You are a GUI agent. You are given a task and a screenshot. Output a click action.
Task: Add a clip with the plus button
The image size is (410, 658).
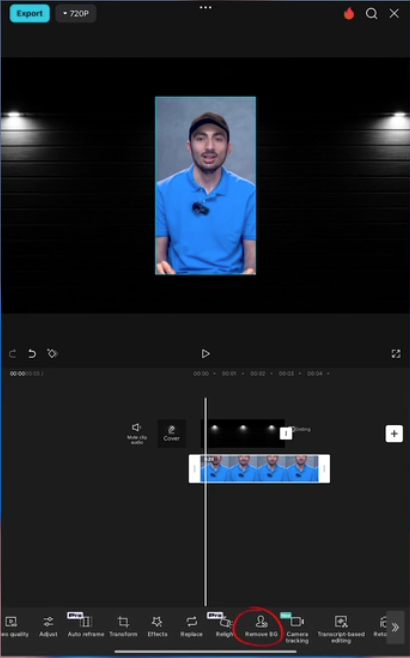coord(394,433)
